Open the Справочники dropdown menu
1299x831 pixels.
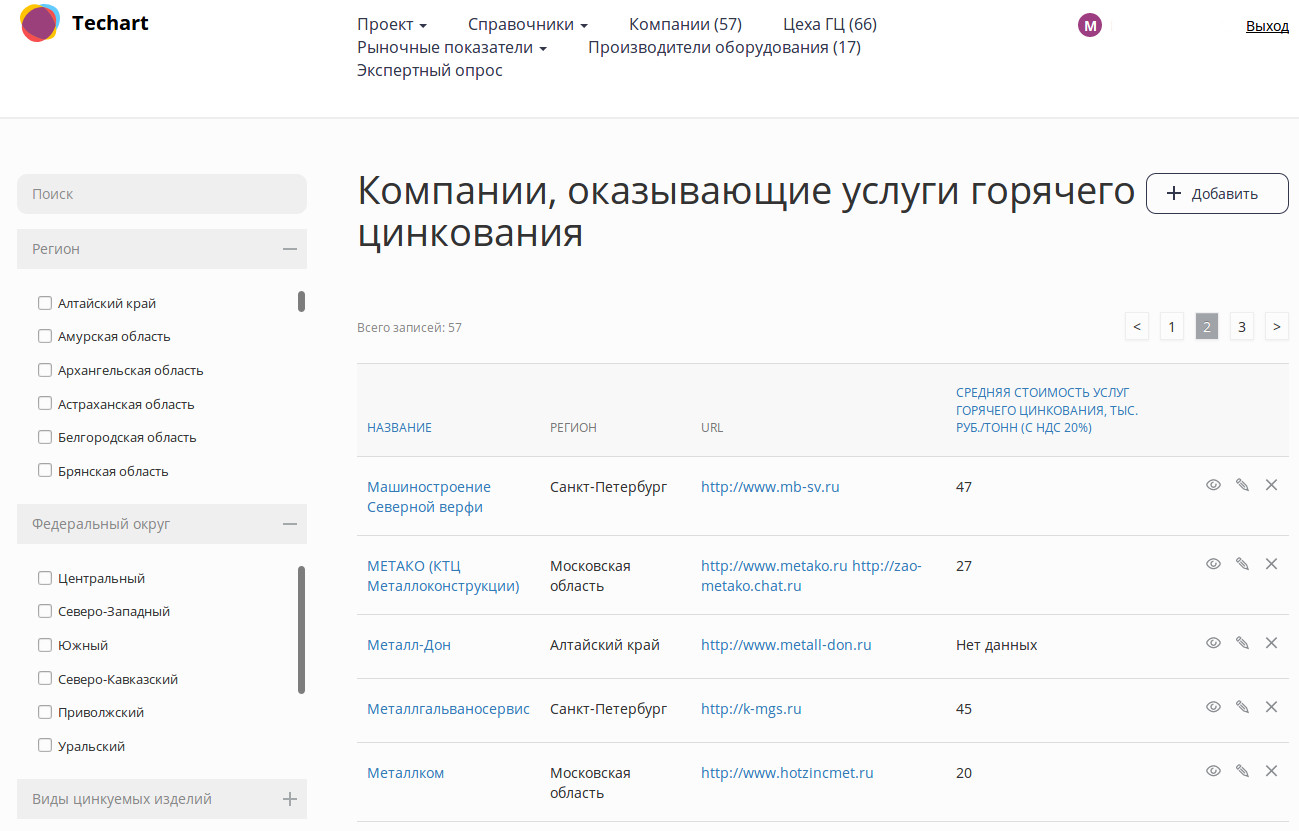coord(528,24)
